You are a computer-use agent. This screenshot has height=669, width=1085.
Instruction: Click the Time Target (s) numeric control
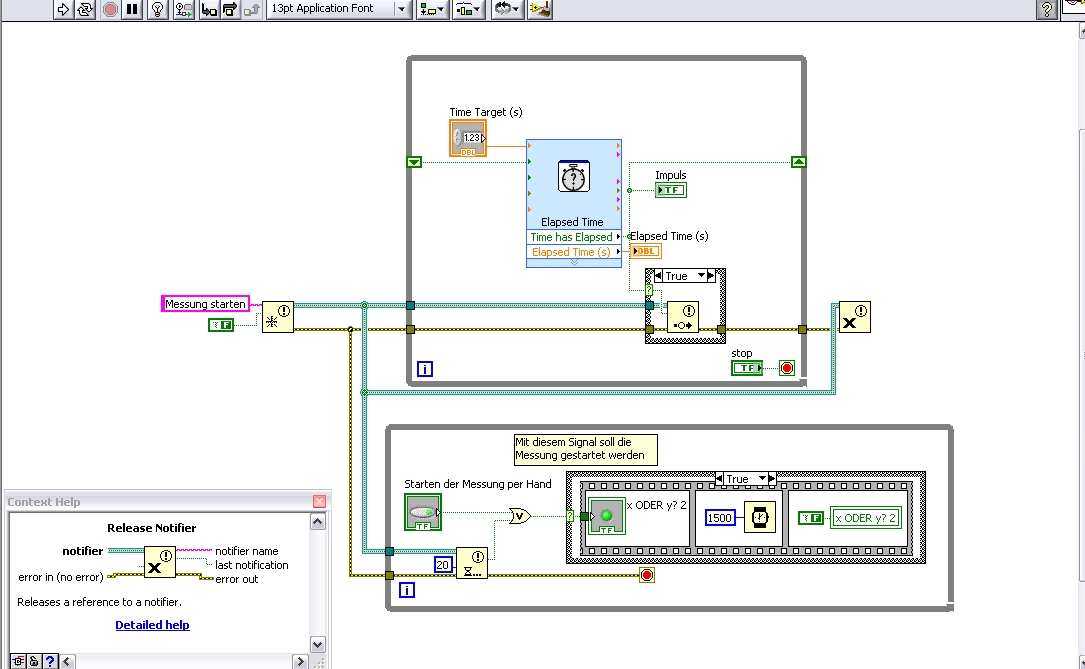click(x=467, y=138)
